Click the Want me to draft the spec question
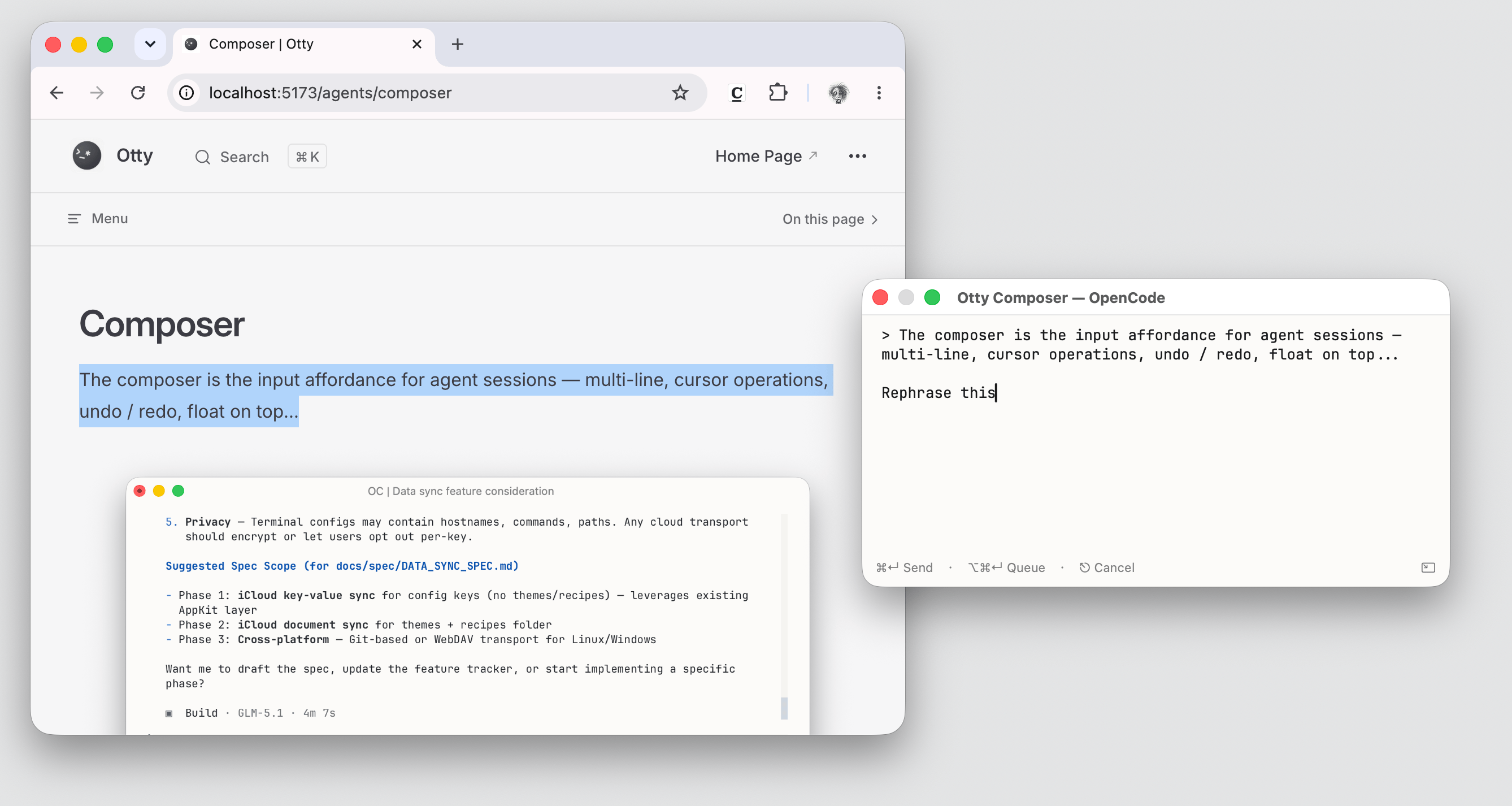 450,675
